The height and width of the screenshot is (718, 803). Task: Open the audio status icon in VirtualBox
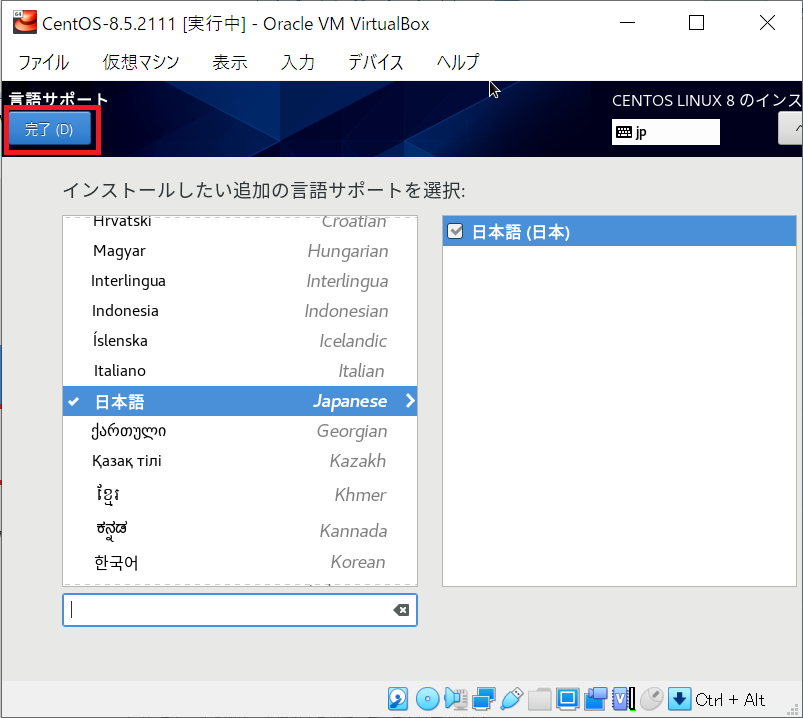455,699
